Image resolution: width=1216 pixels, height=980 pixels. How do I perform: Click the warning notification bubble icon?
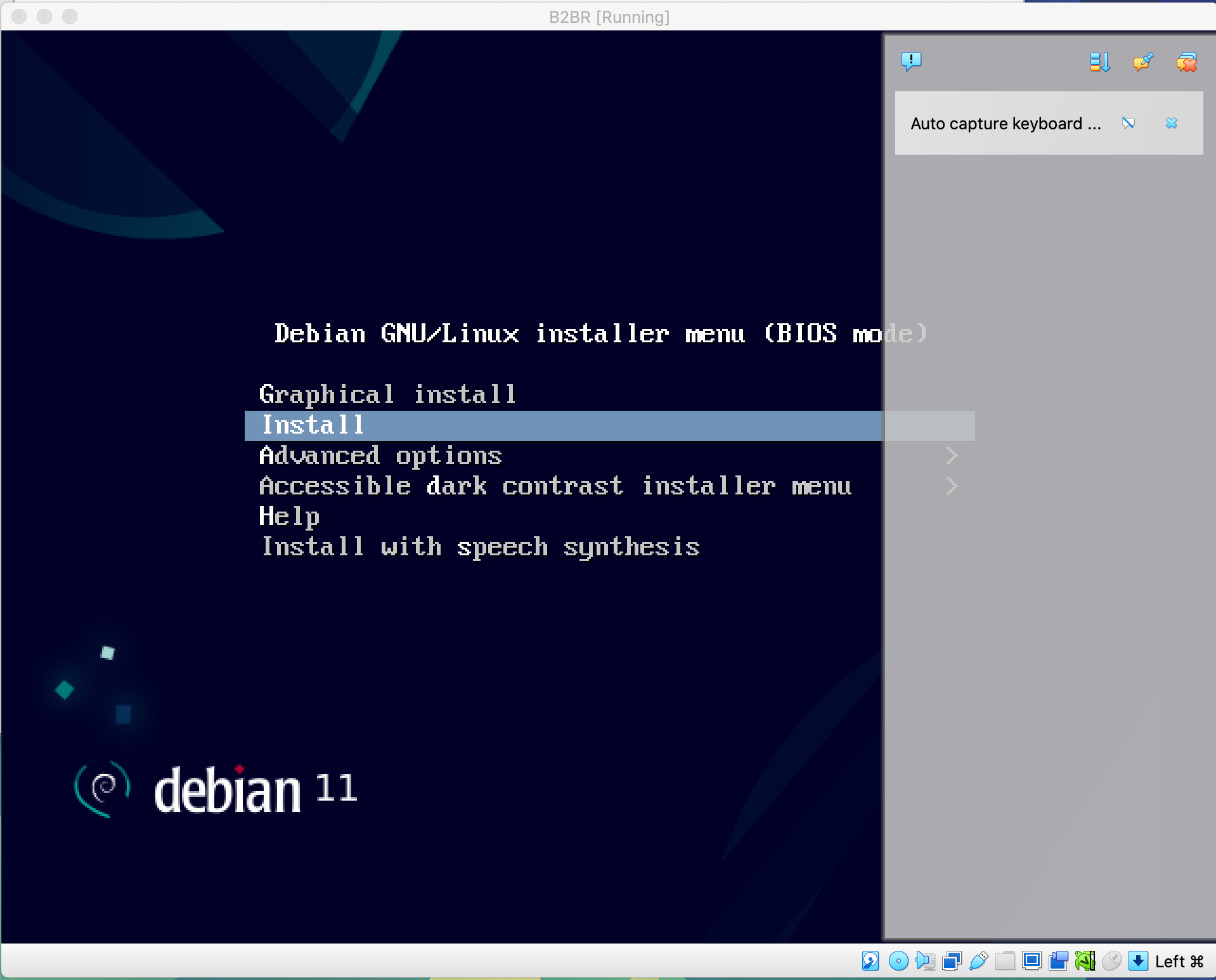coord(911,61)
